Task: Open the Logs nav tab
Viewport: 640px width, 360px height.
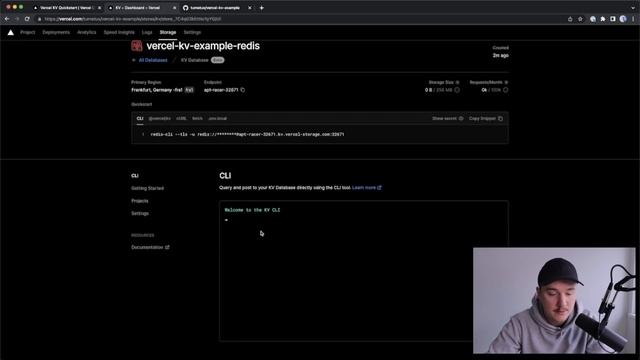Action: 147,32
